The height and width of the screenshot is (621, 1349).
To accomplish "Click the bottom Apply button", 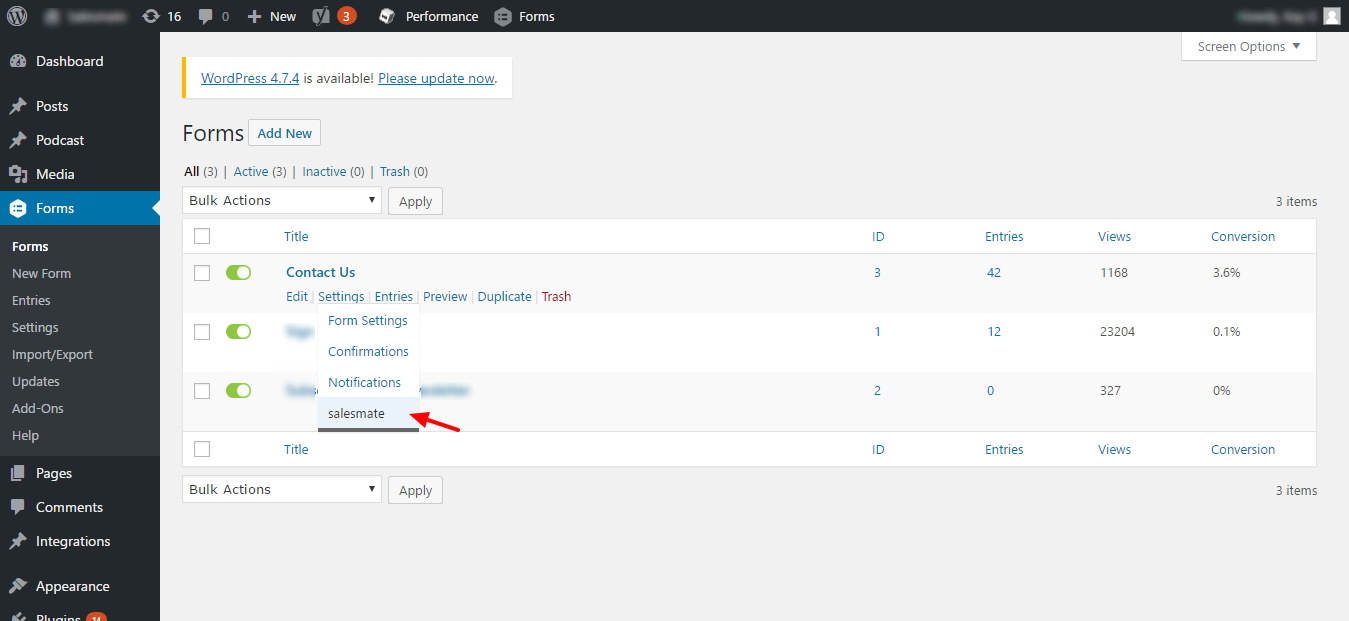I will pos(415,490).
